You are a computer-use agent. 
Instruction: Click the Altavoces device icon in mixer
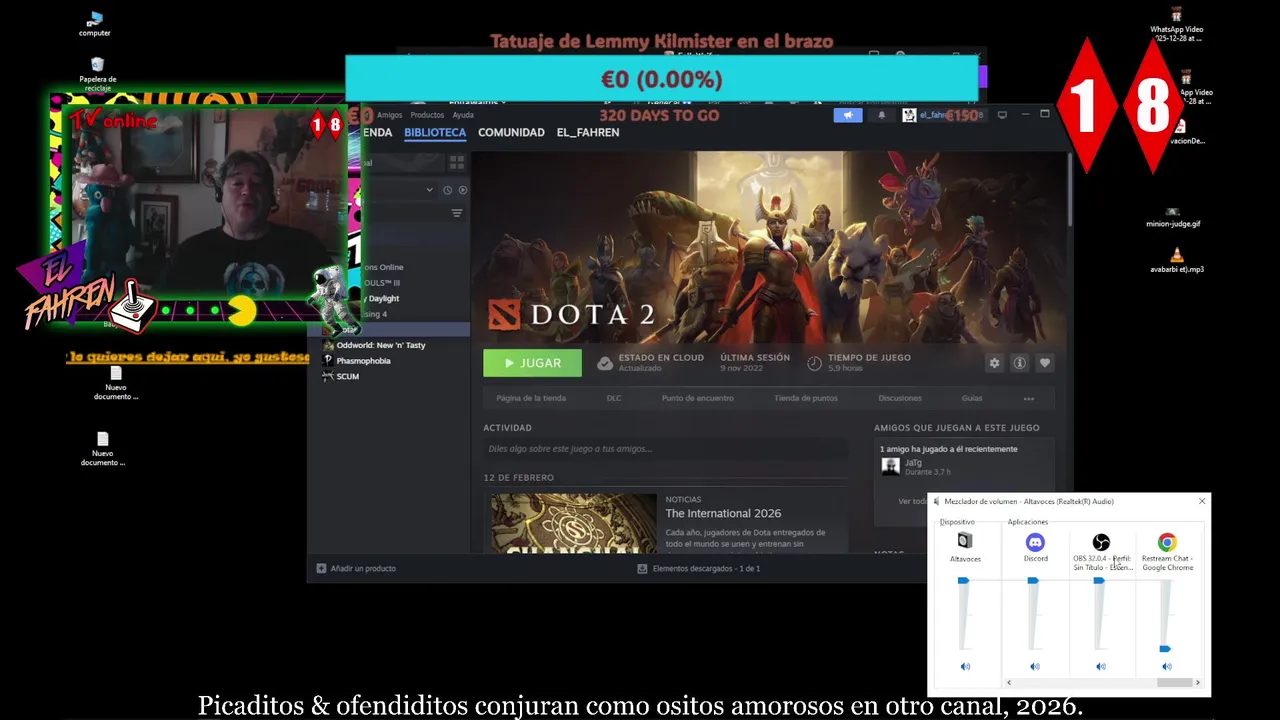(965, 541)
